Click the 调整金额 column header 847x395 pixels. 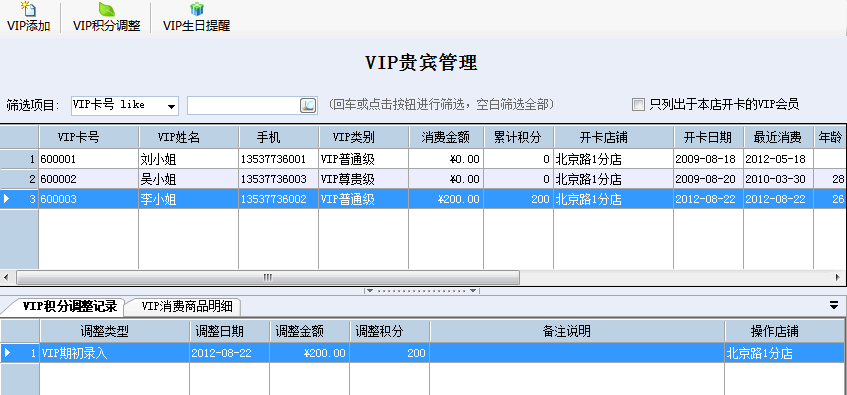(309, 331)
